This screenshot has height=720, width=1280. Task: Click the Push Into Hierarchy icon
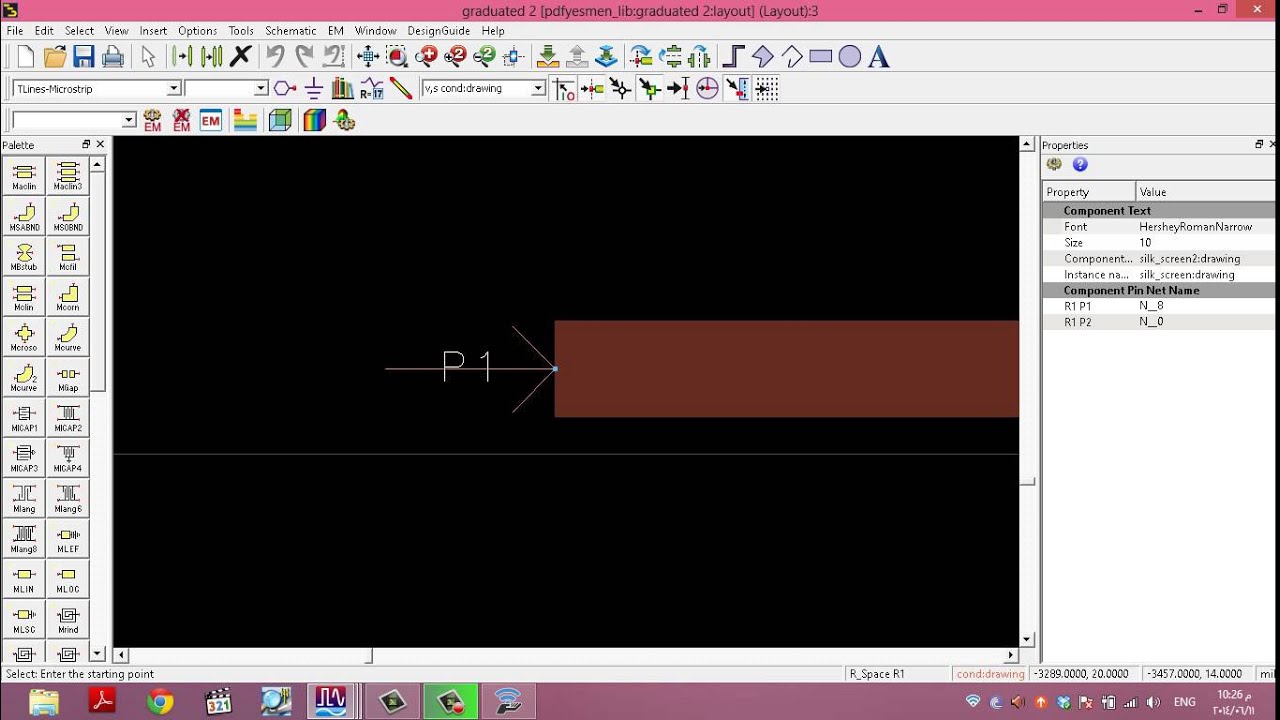[x=547, y=57]
